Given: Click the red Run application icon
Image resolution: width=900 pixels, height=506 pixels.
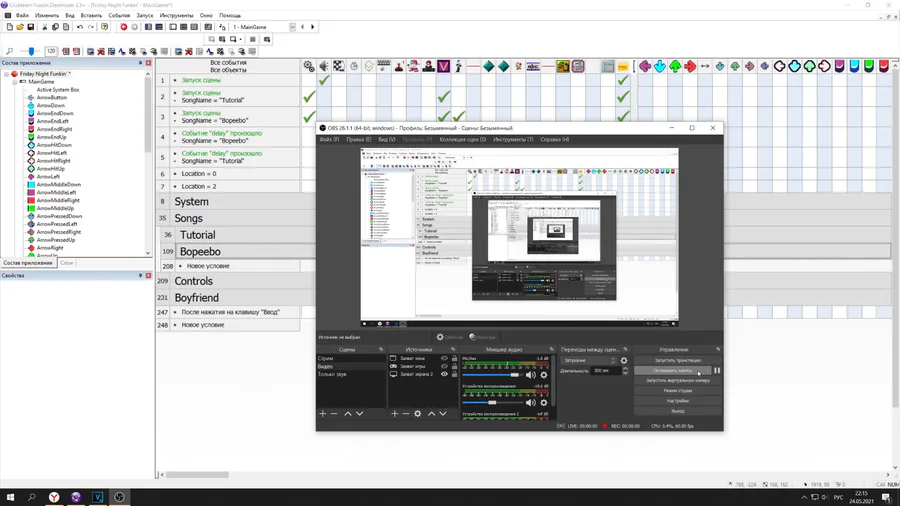Looking at the screenshot, I should click(x=123, y=27).
